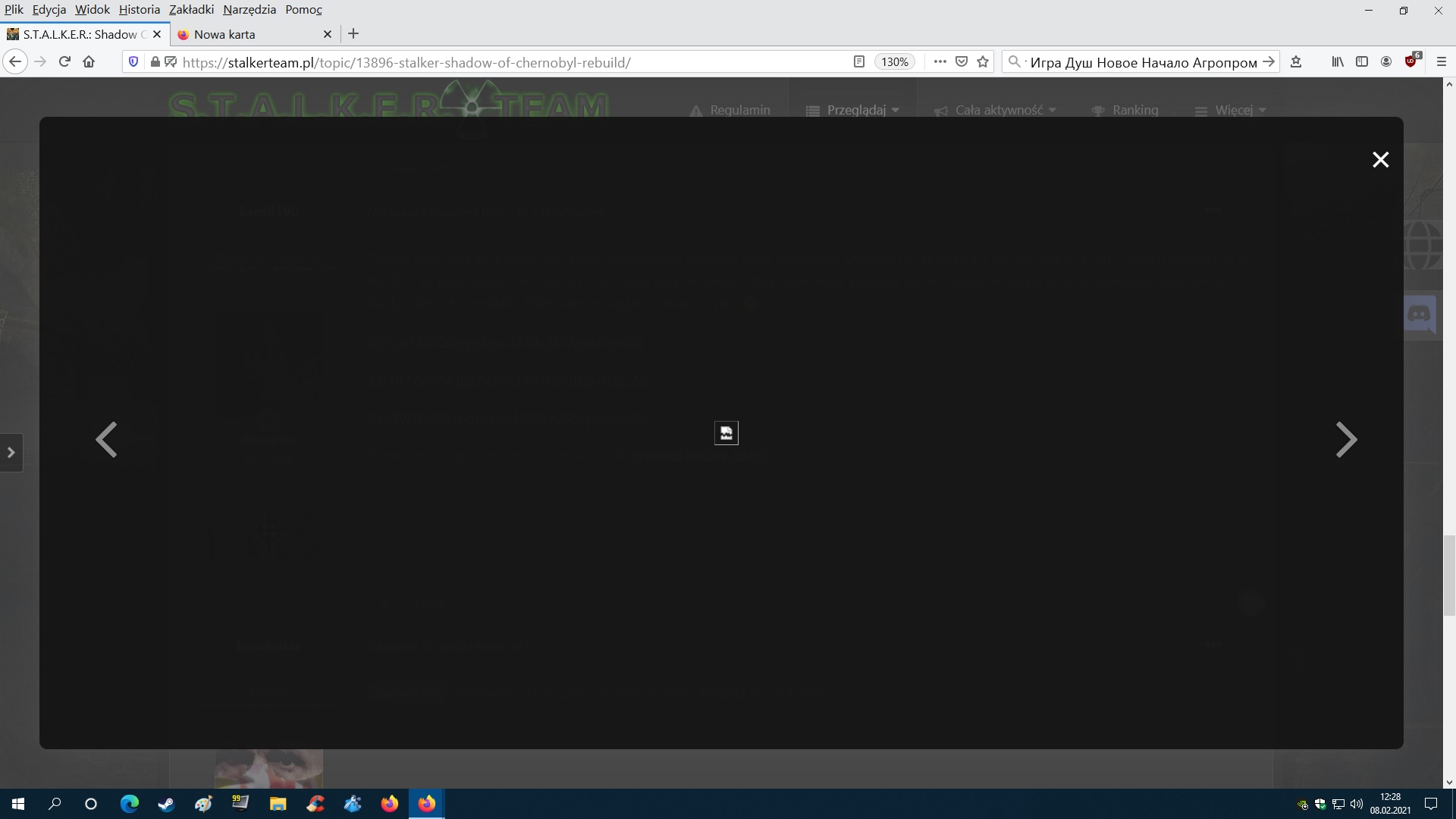1456x819 pixels.
Task: Click the search field with Russian text
Action: 1141,62
